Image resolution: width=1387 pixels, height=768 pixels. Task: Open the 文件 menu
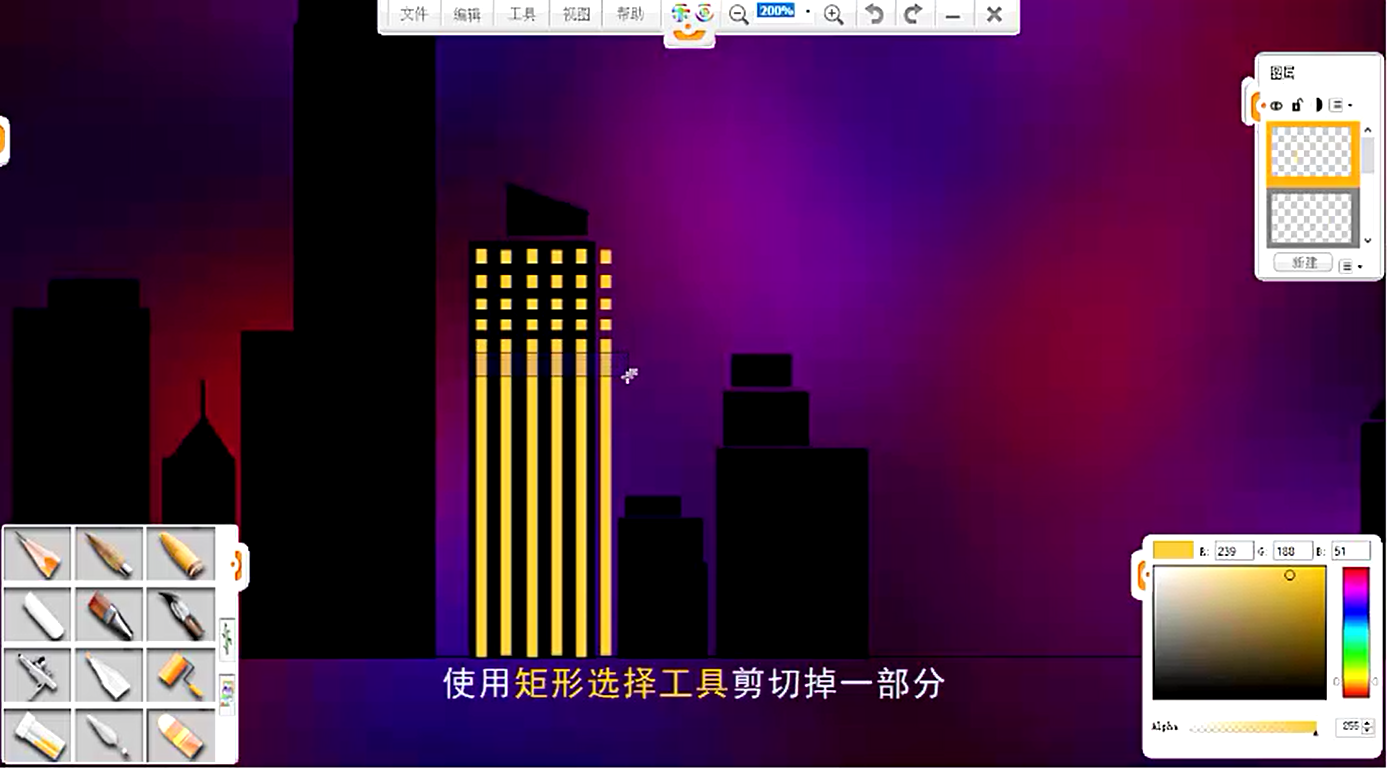(x=413, y=15)
